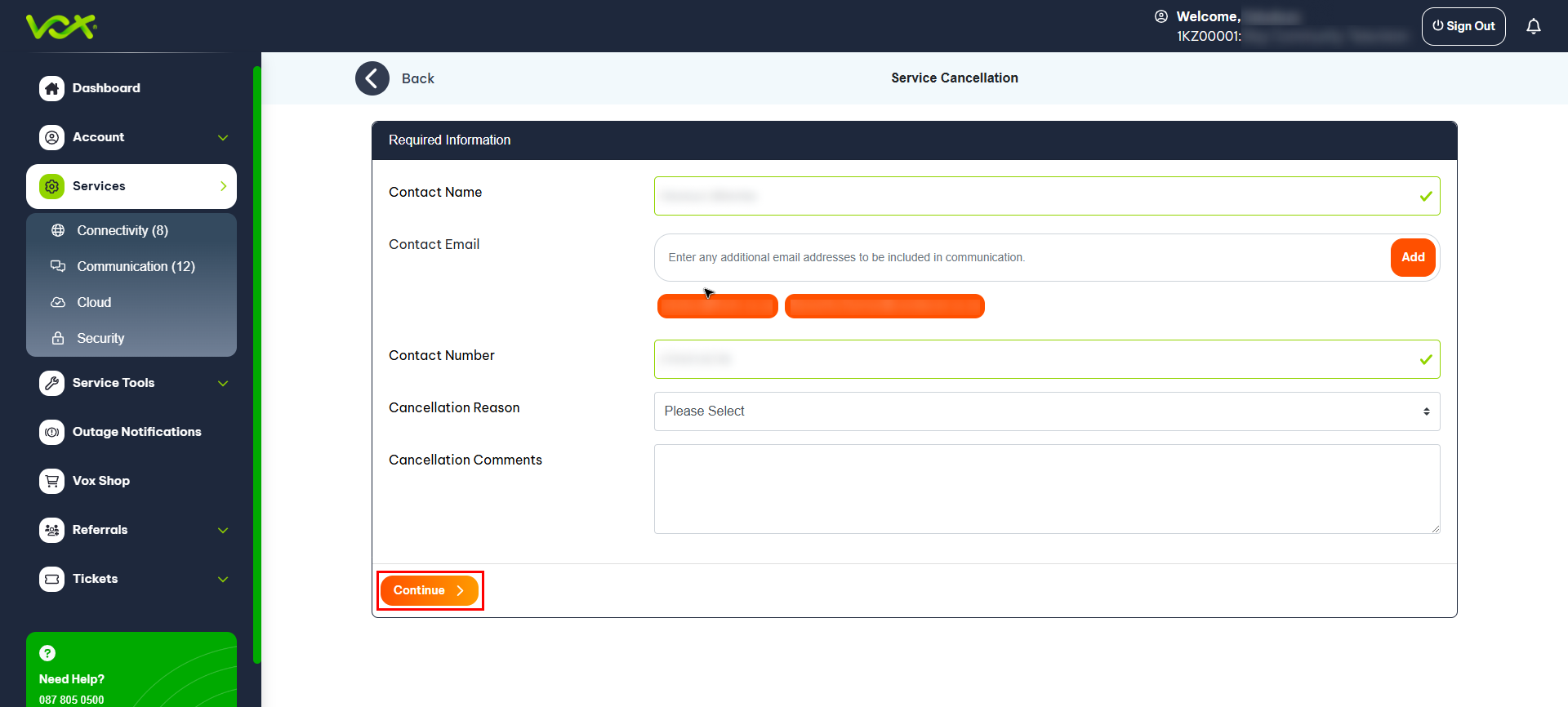The image size is (1568, 707).
Task: Open Connectivity (8) services
Action: pyautogui.click(x=122, y=231)
